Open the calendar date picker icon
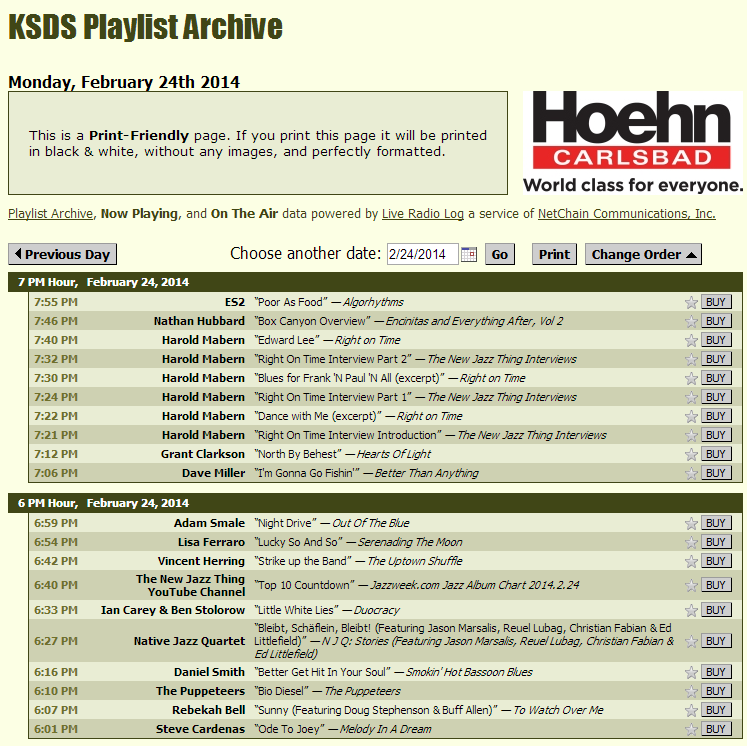The image size is (748, 746). pyautogui.click(x=468, y=254)
